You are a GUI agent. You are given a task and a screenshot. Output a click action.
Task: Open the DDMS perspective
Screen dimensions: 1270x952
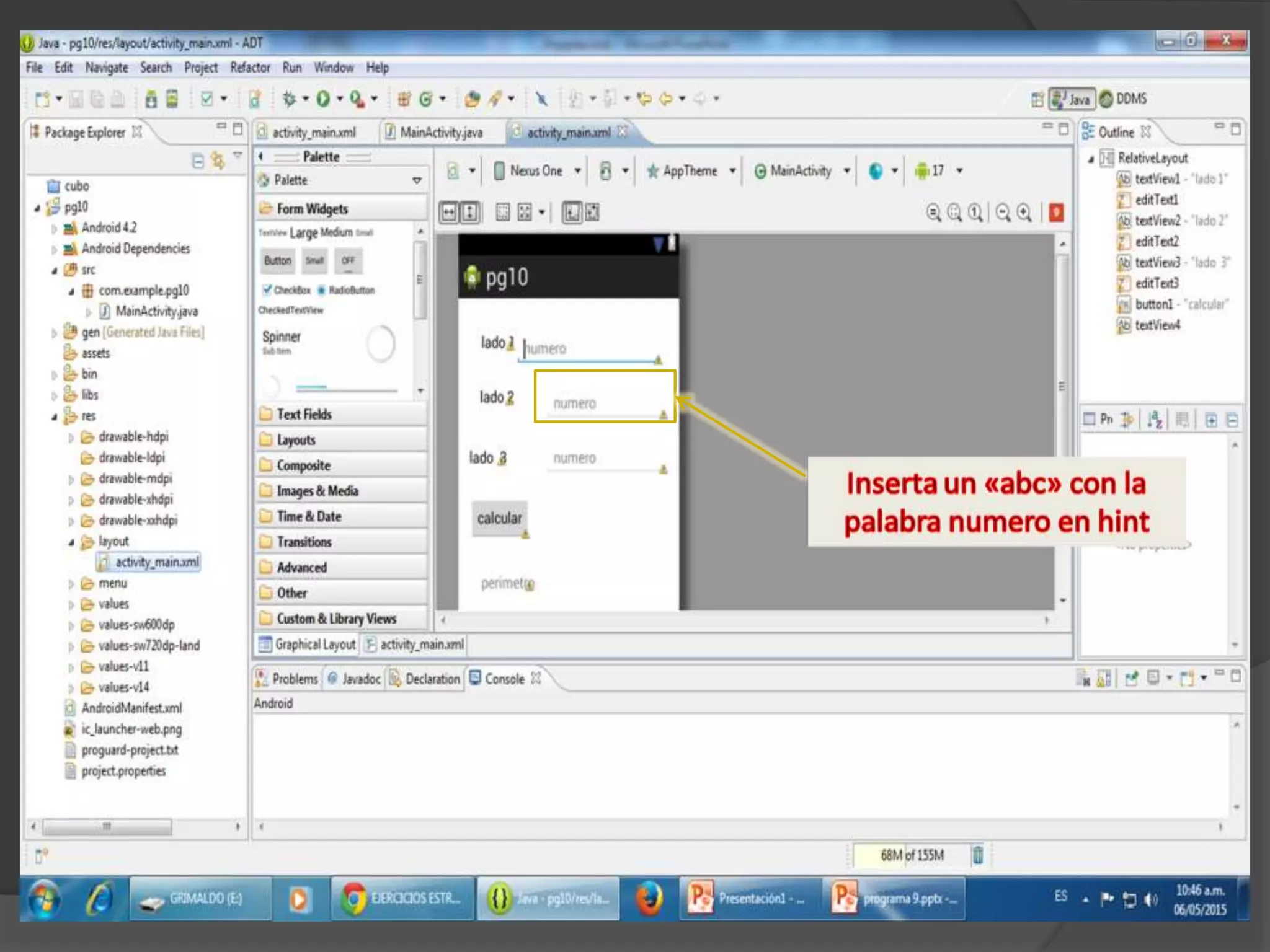pyautogui.click(x=1124, y=99)
